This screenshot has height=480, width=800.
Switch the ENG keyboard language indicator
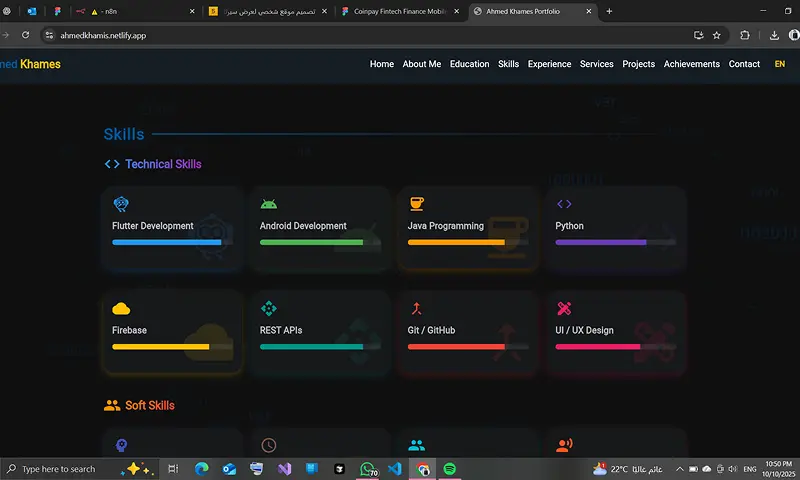pyautogui.click(x=749, y=469)
